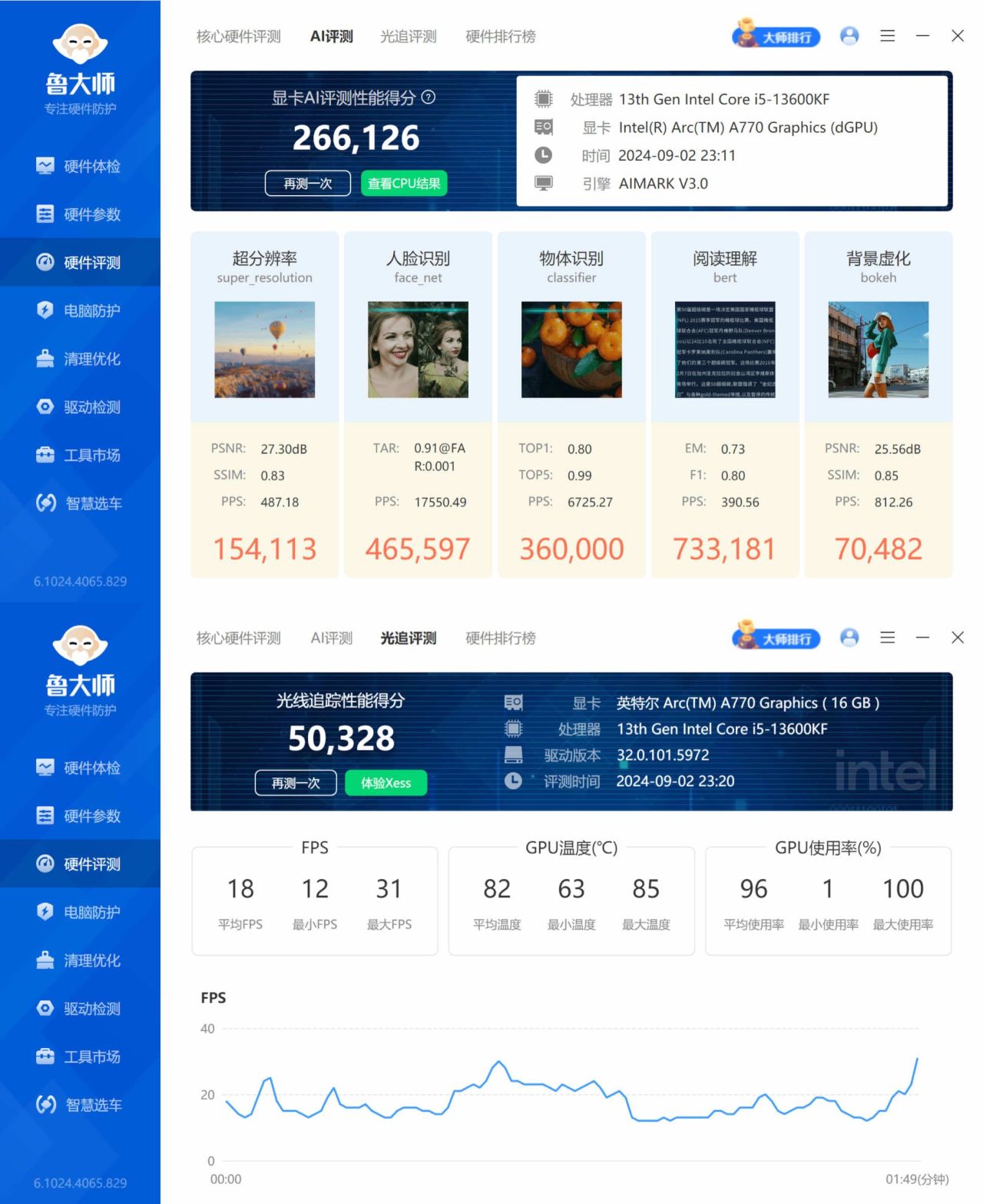Select AI评测 tab in top window
This screenshot has height=1204, width=983.
(332, 36)
